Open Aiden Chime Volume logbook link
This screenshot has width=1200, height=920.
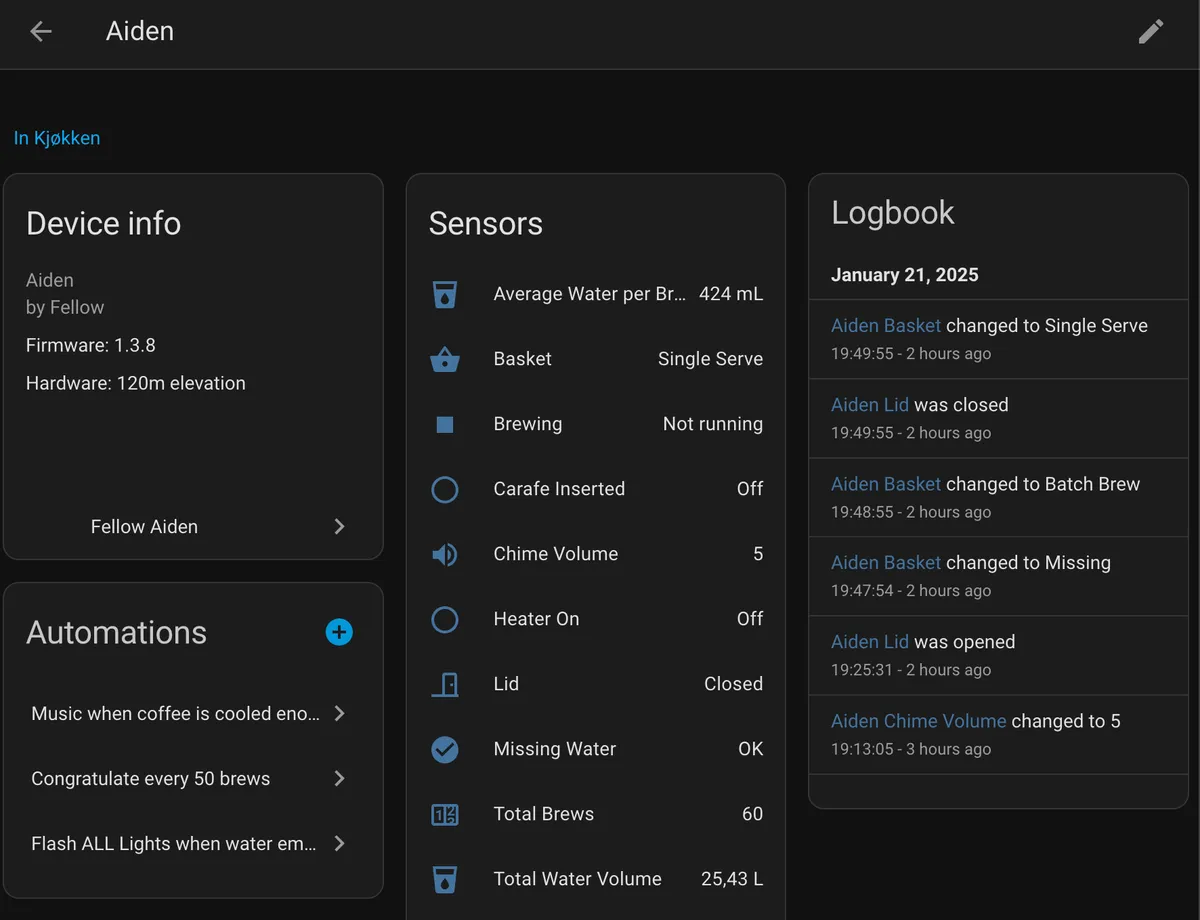[x=919, y=720]
